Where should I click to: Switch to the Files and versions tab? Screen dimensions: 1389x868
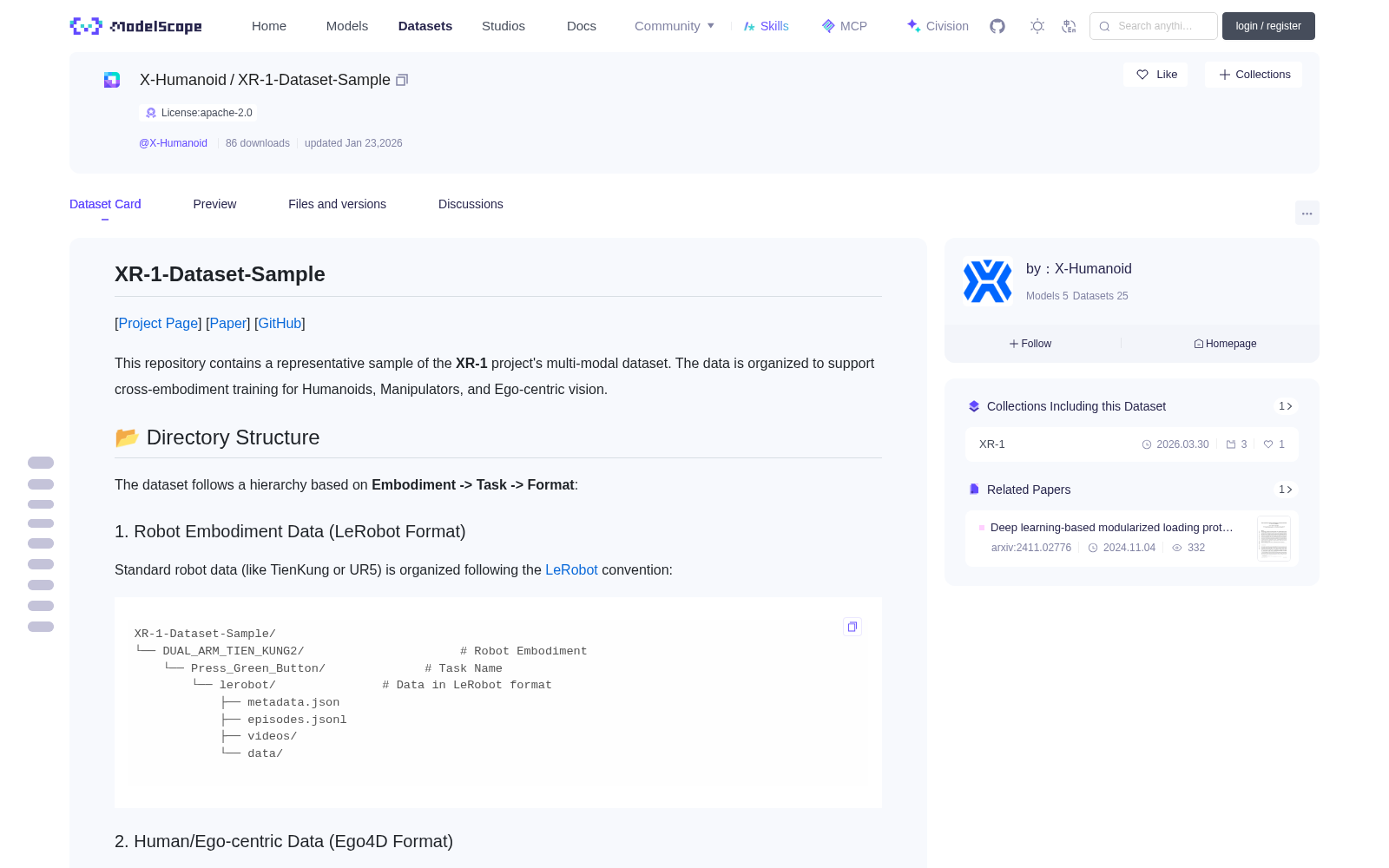coord(337,204)
